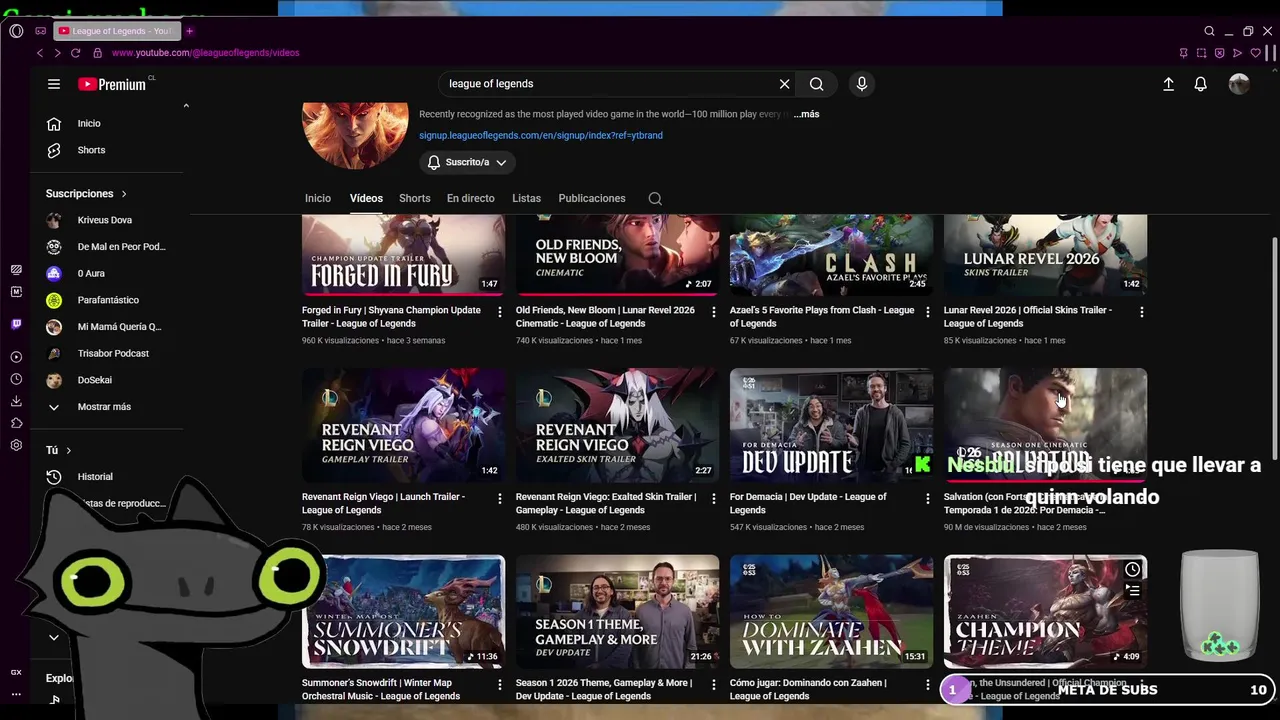Open the new tab plus button
This screenshot has width=1280, height=720.
pyautogui.click(x=189, y=31)
